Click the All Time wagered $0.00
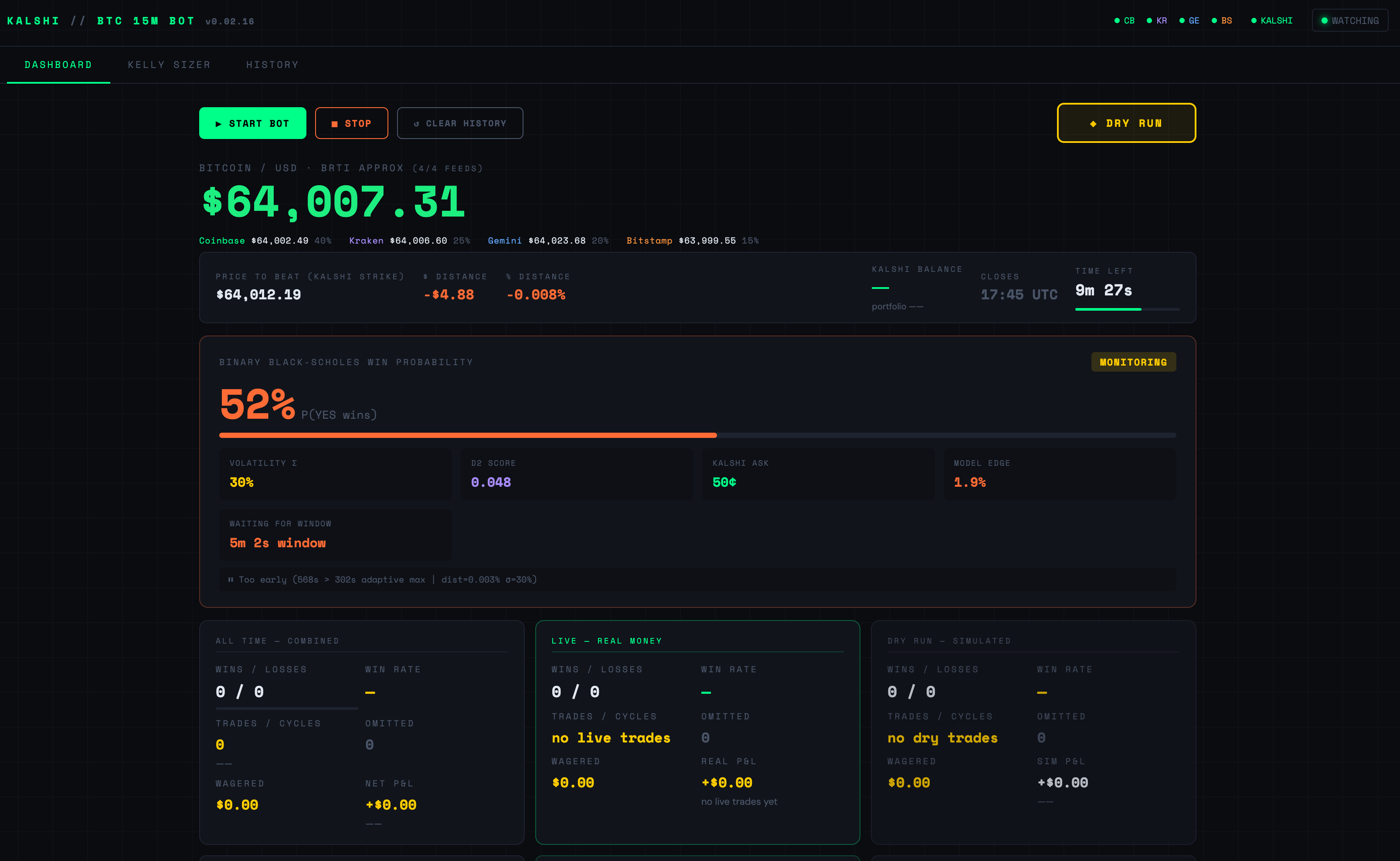Image resolution: width=1400 pixels, height=861 pixels. (237, 805)
